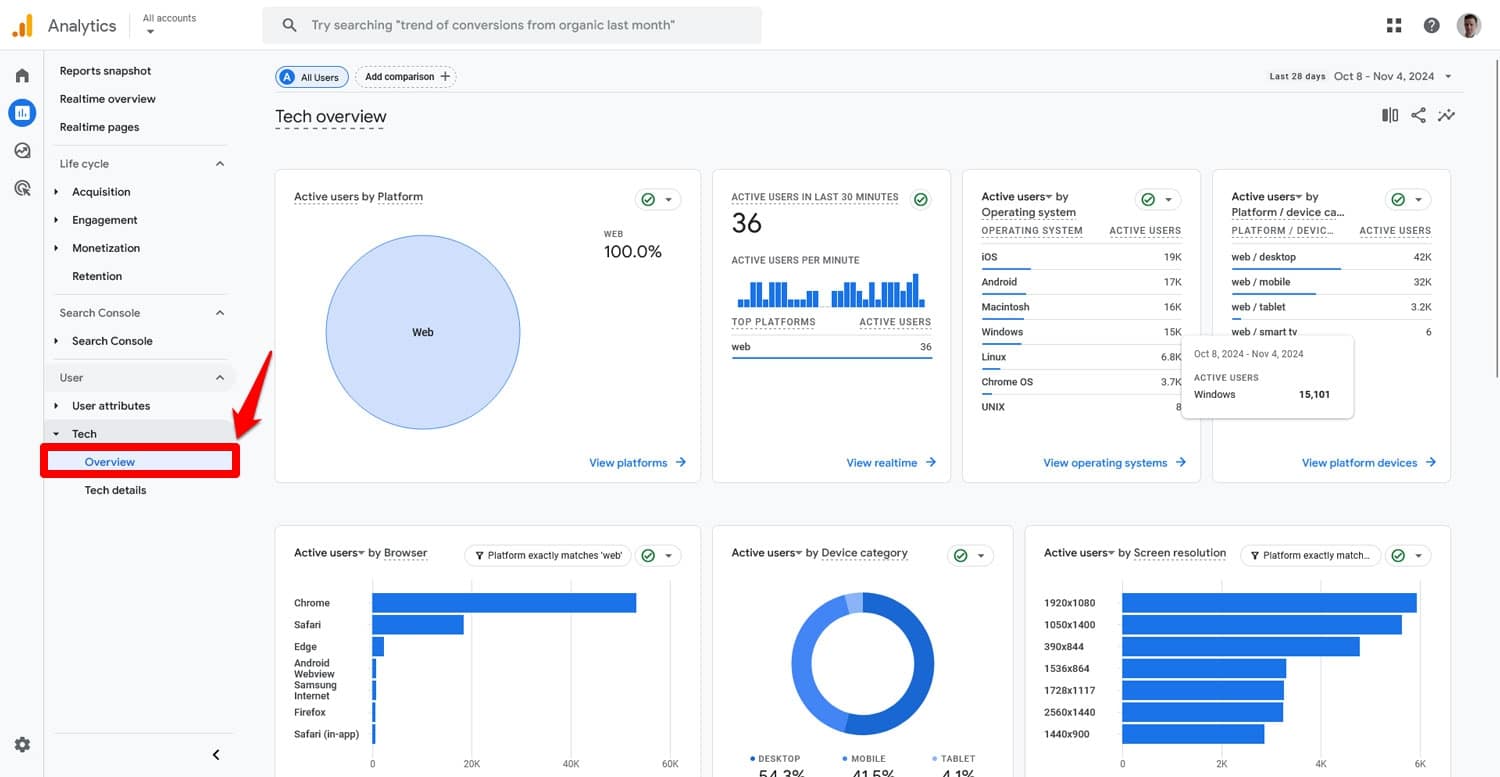Collapse the Search Console section
1500x777 pixels.
(x=219, y=312)
